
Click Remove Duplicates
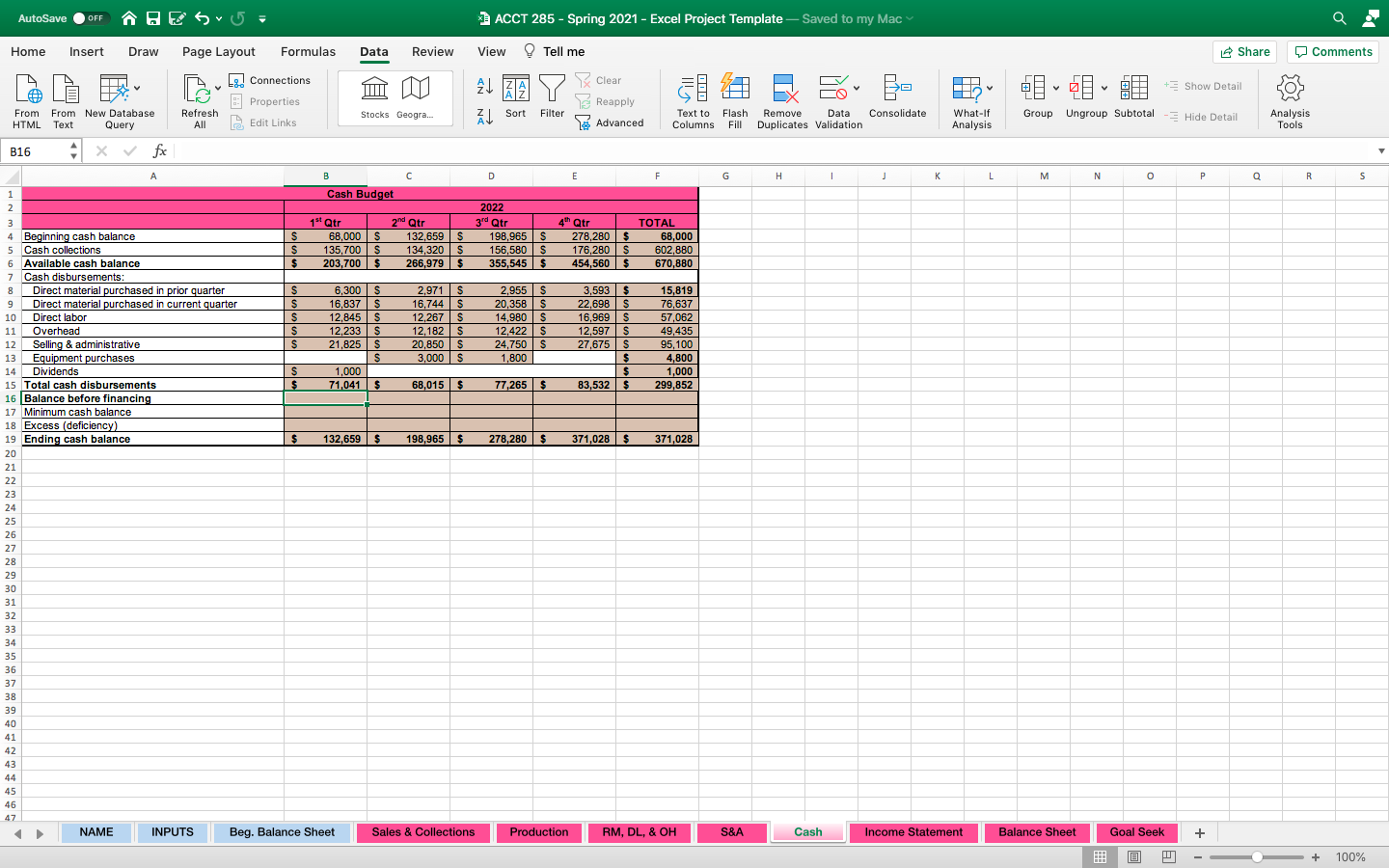pyautogui.click(x=782, y=99)
